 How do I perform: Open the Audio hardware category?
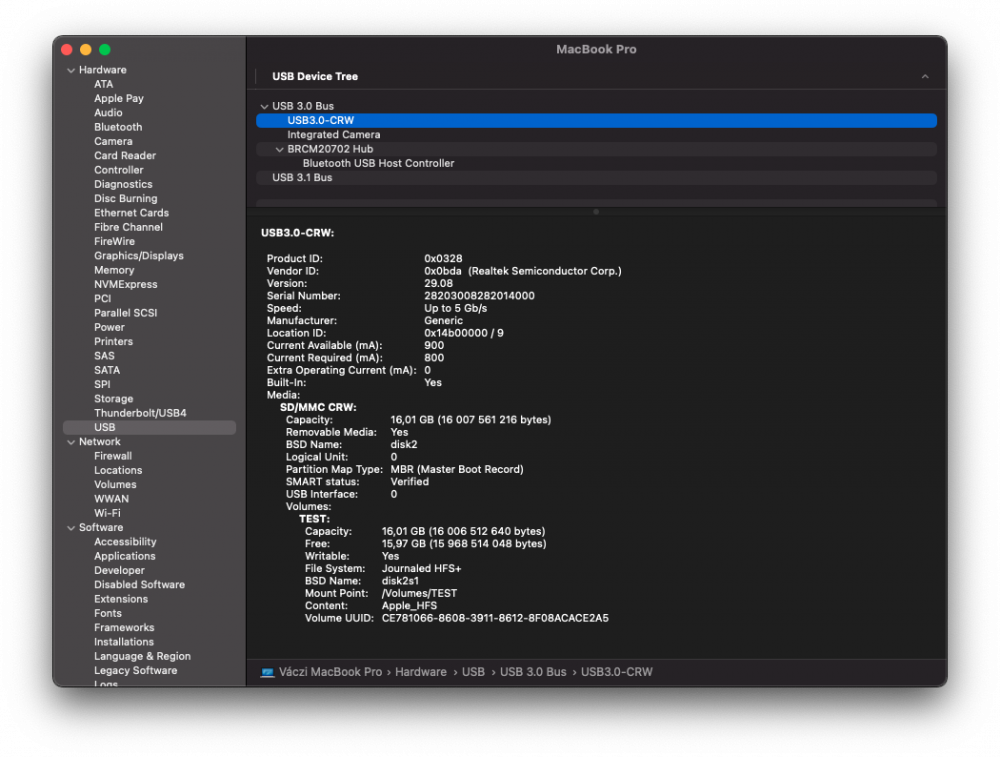click(108, 113)
